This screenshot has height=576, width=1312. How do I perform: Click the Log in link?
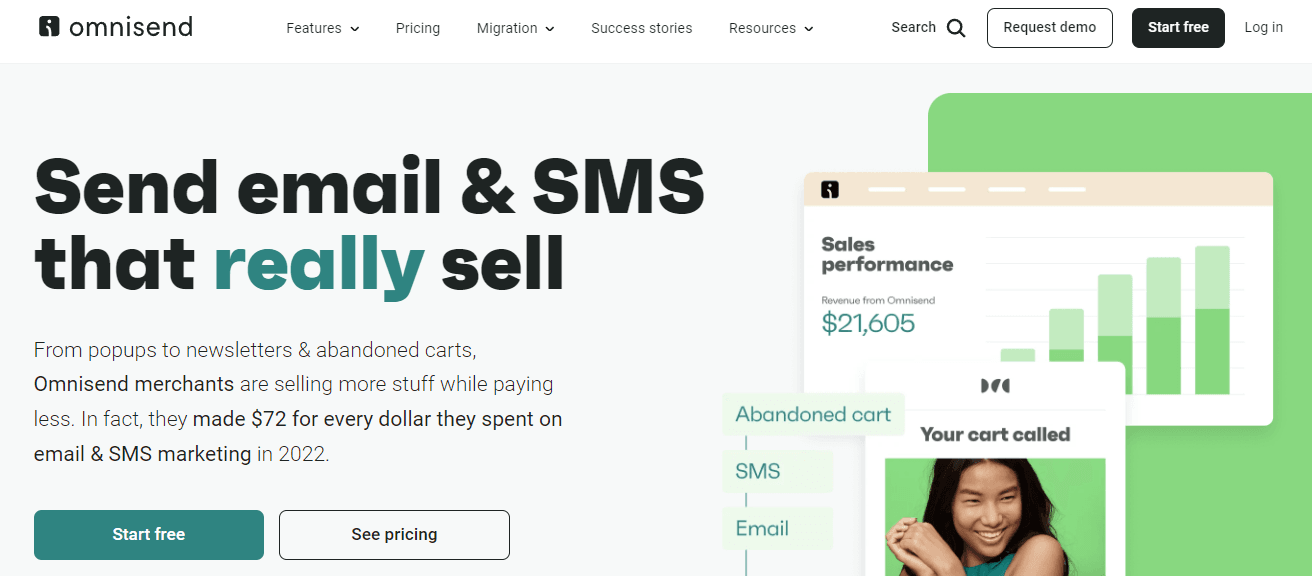(1263, 27)
